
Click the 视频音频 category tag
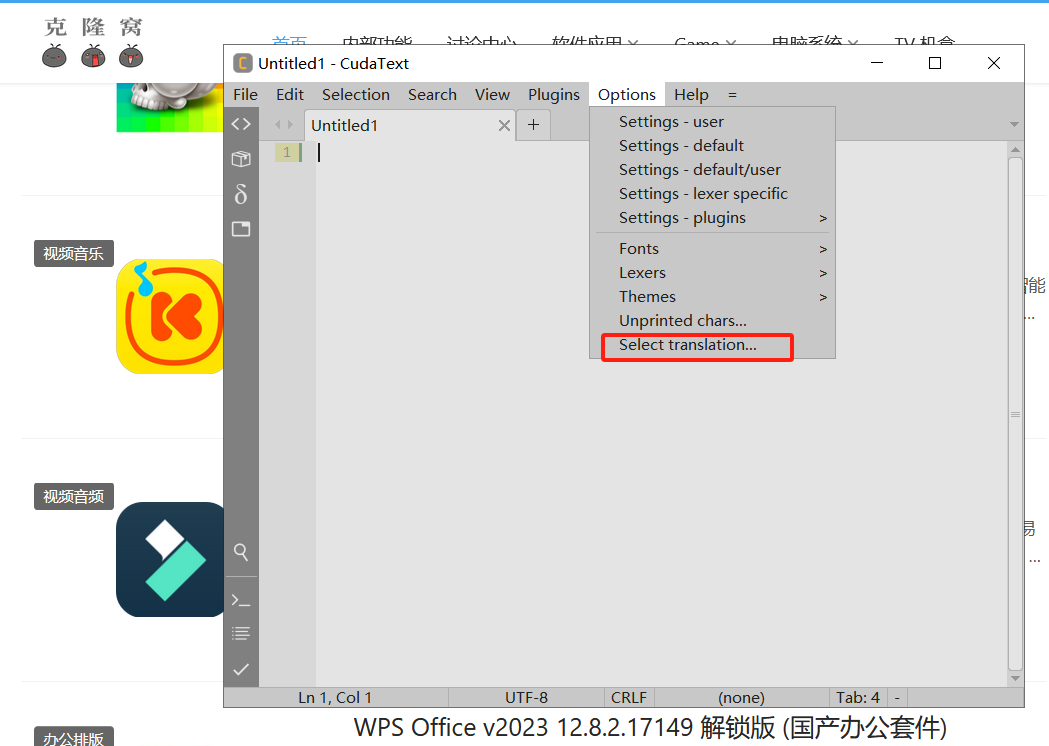tap(74, 496)
